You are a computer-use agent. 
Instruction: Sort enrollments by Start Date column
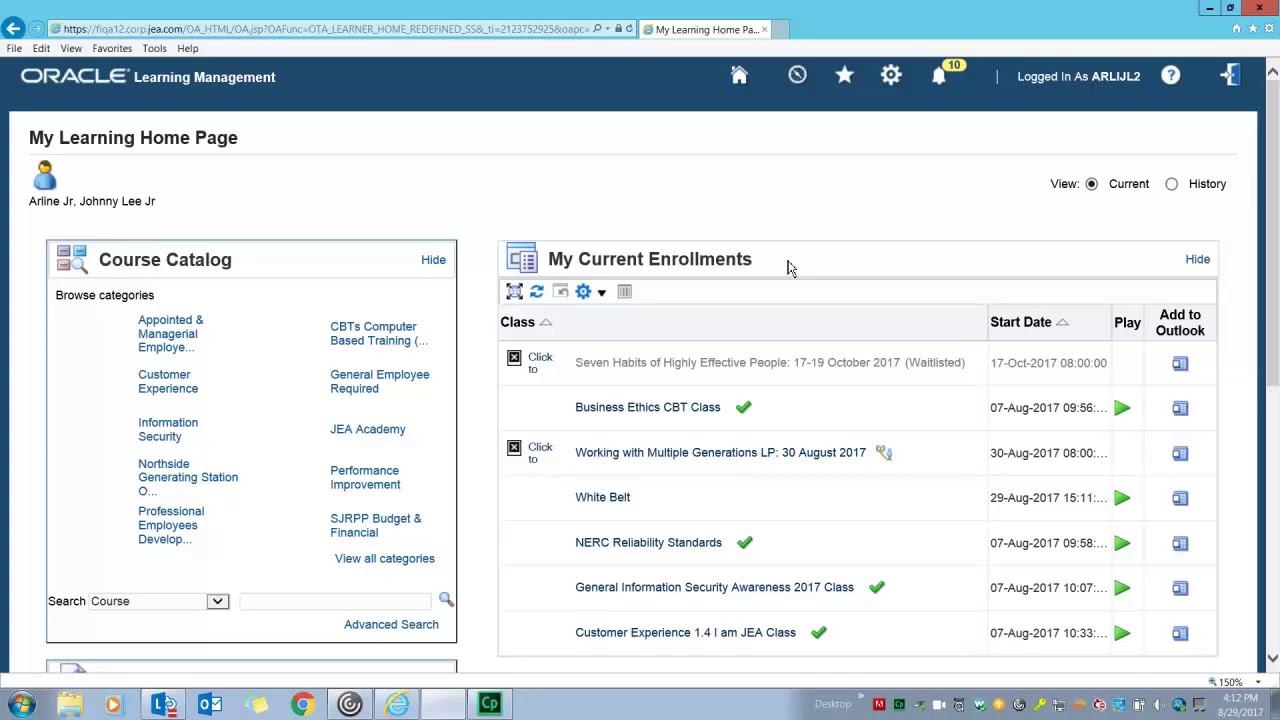[x=1021, y=322]
